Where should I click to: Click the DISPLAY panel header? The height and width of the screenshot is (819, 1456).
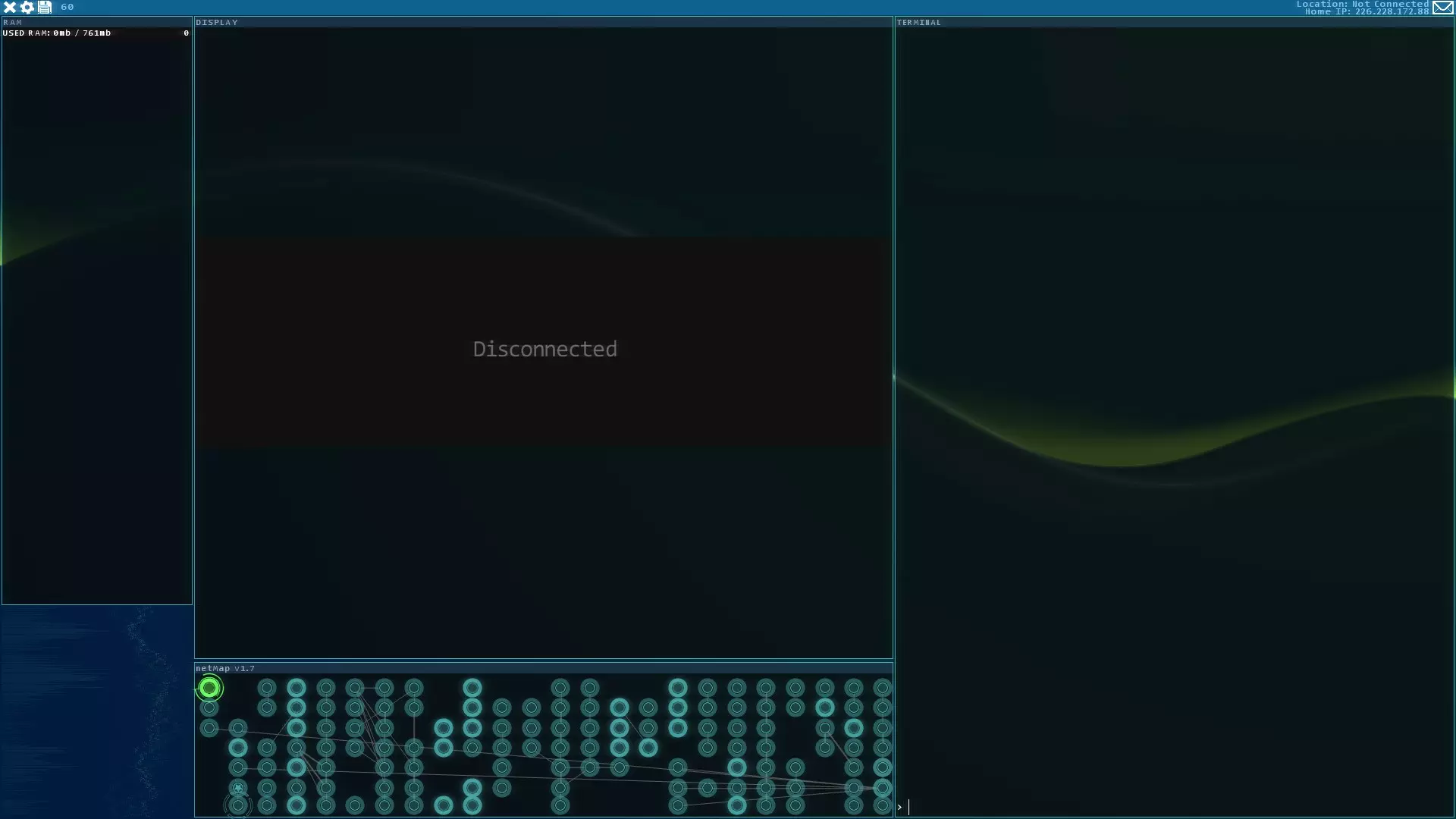(x=217, y=22)
